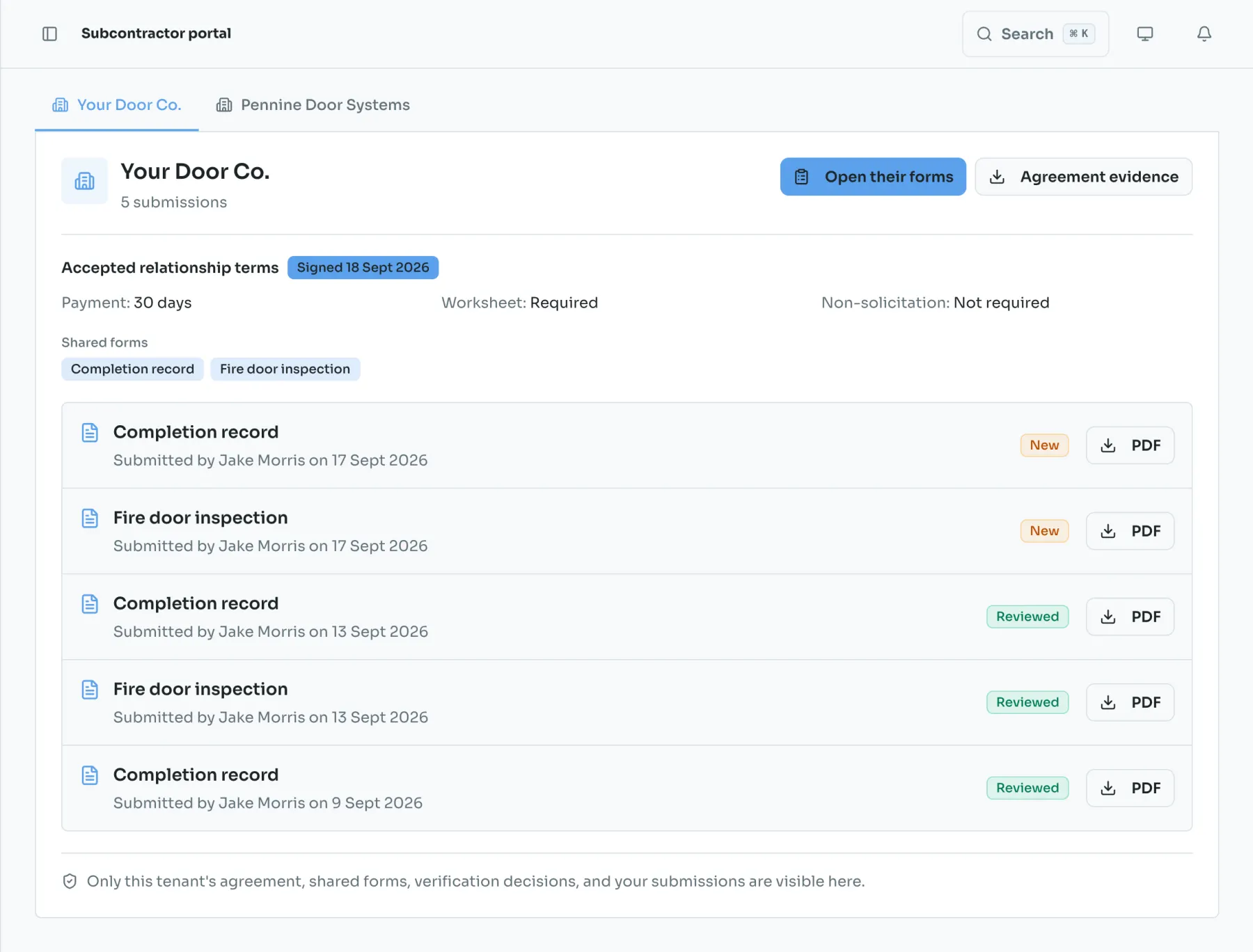Click Open their forms button
This screenshot has width=1253, height=952.
pyautogui.click(x=873, y=177)
